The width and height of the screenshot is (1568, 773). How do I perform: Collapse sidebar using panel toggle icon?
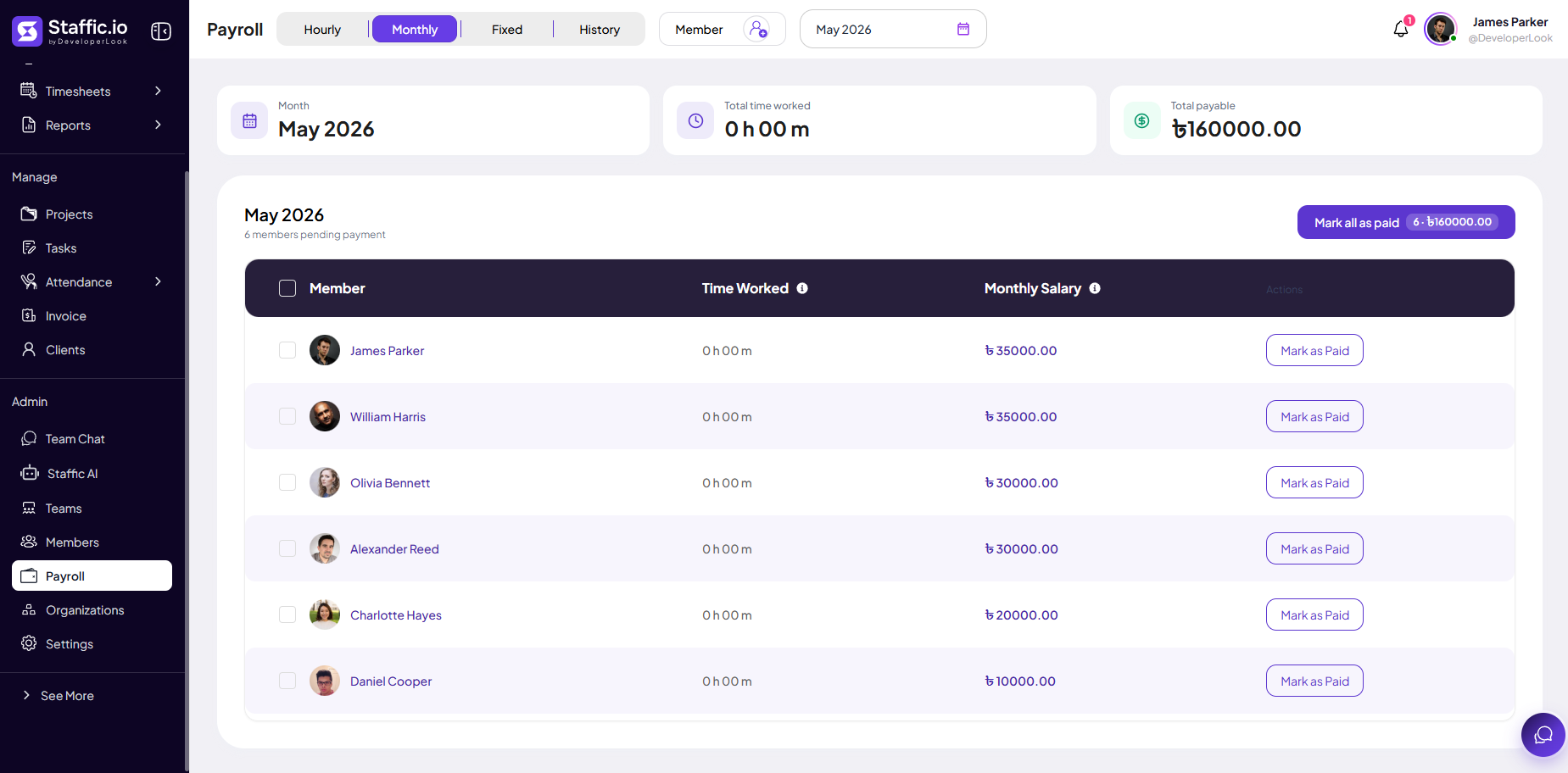(x=161, y=31)
